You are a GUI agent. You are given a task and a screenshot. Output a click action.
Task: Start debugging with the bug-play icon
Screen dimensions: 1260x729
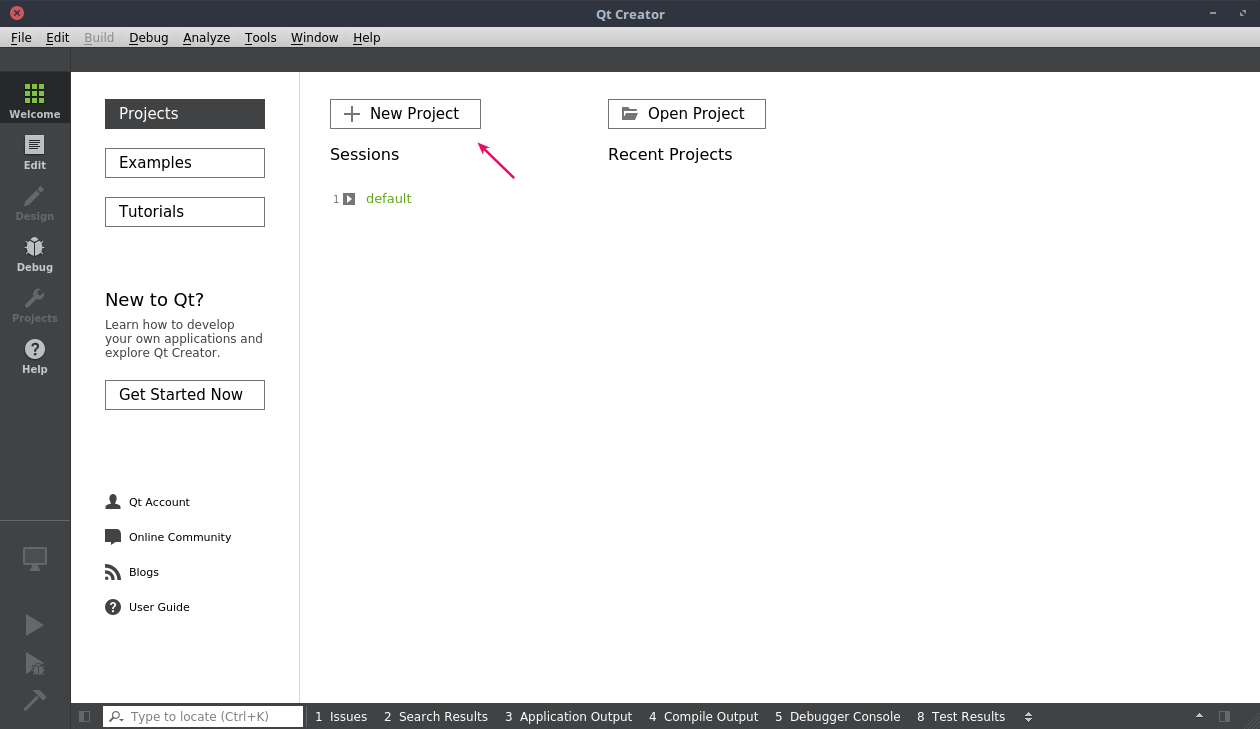34,664
